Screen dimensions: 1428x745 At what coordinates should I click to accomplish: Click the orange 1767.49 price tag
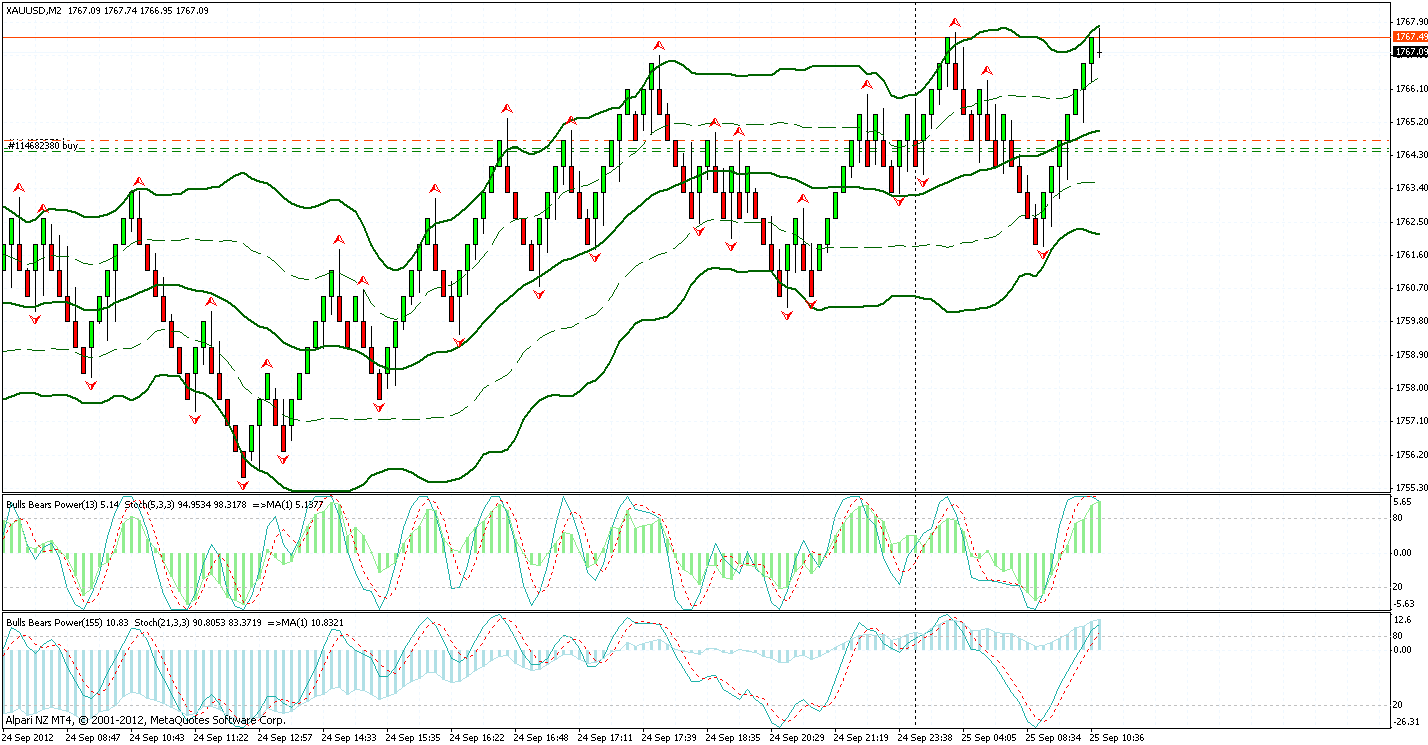[1410, 37]
